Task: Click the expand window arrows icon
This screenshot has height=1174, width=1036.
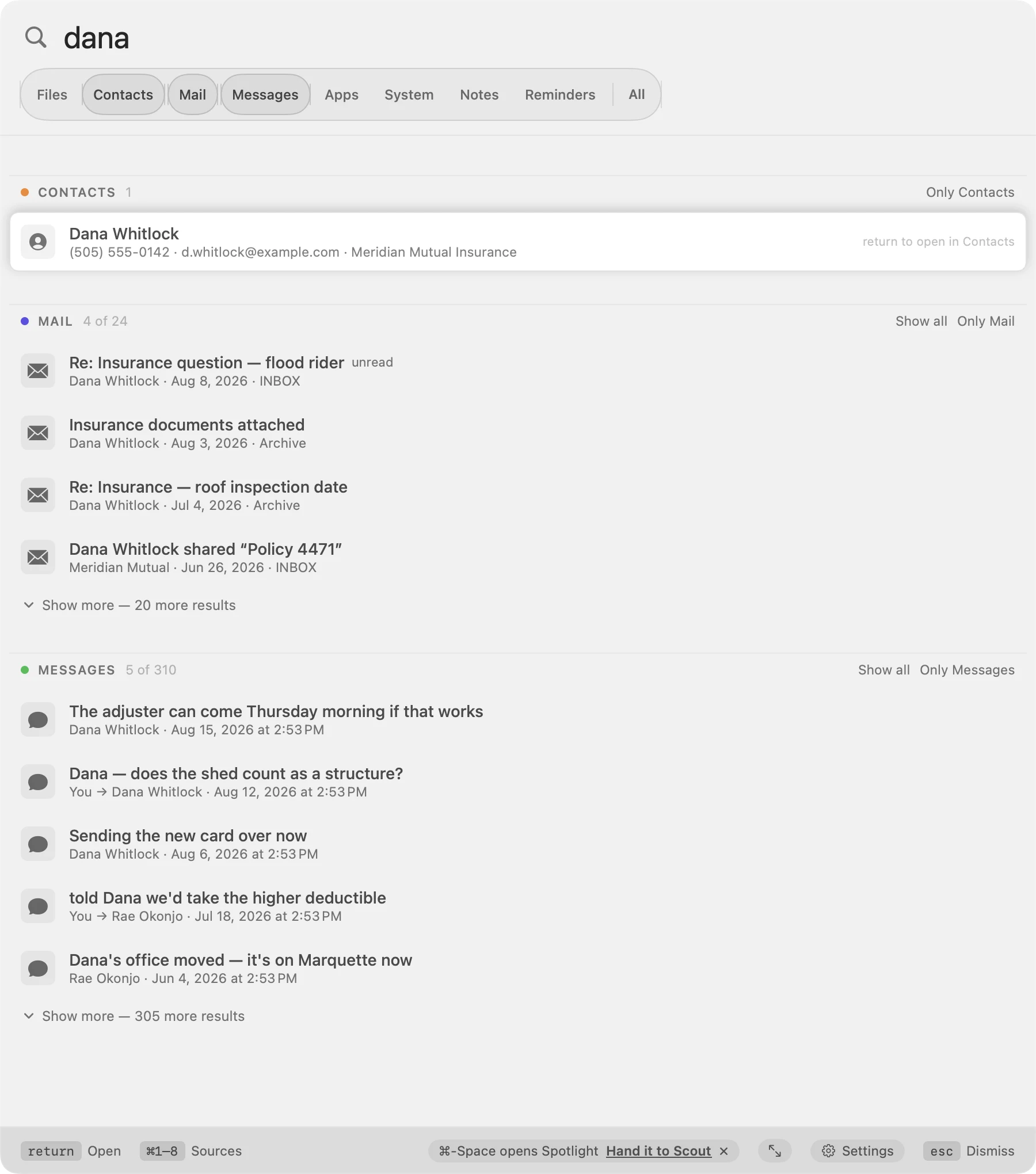Action: [x=775, y=1151]
